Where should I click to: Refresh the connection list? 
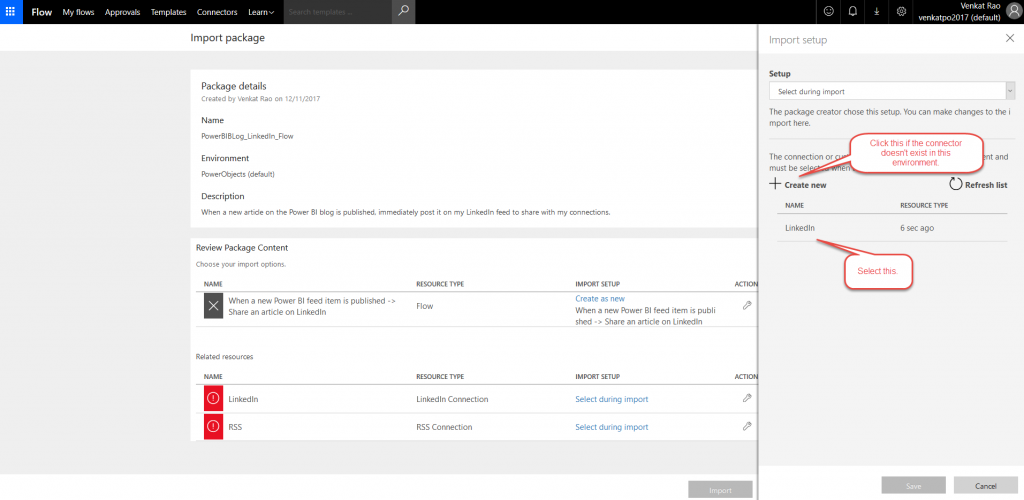[977, 185]
